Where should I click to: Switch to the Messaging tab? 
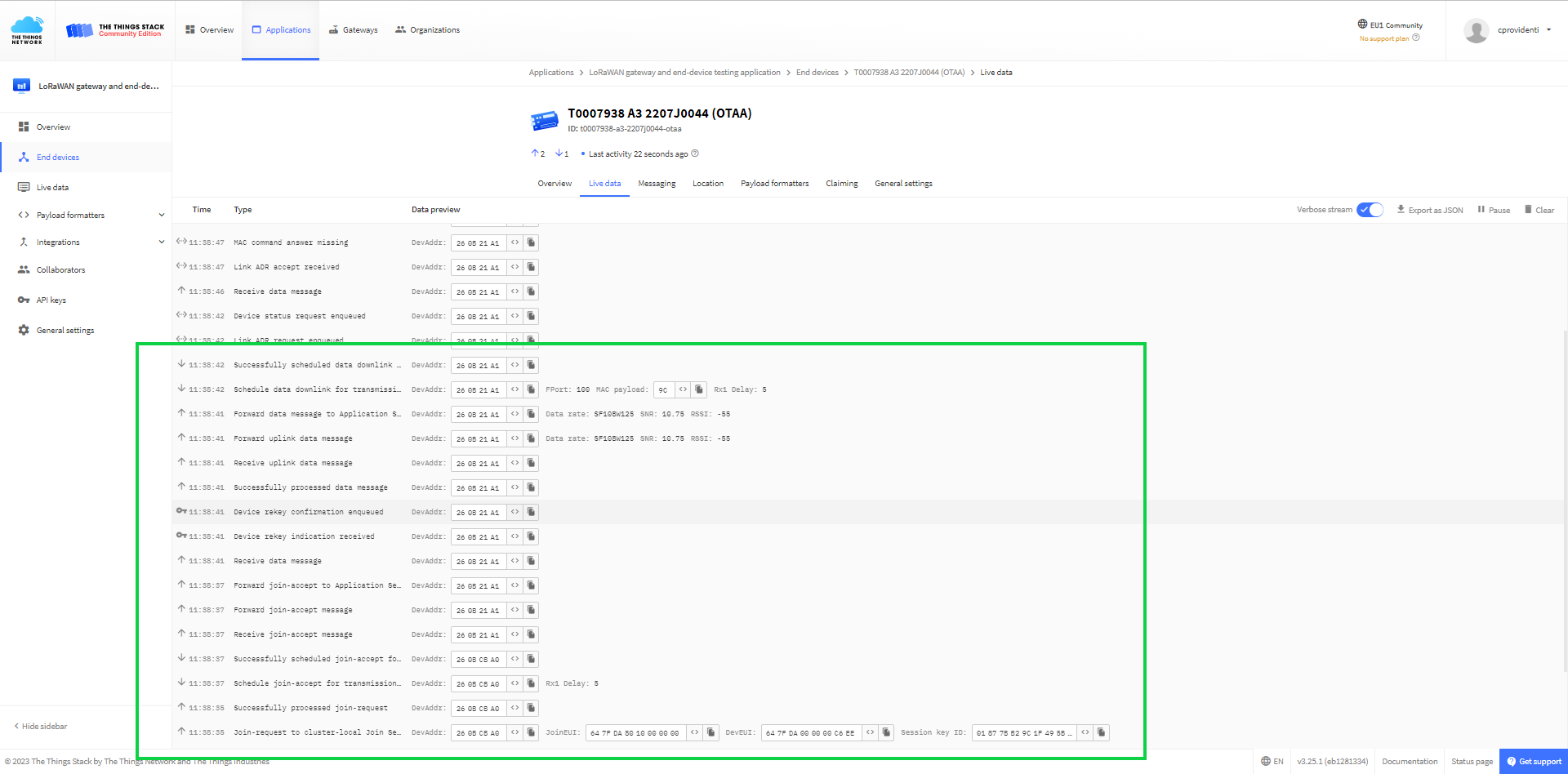click(657, 183)
